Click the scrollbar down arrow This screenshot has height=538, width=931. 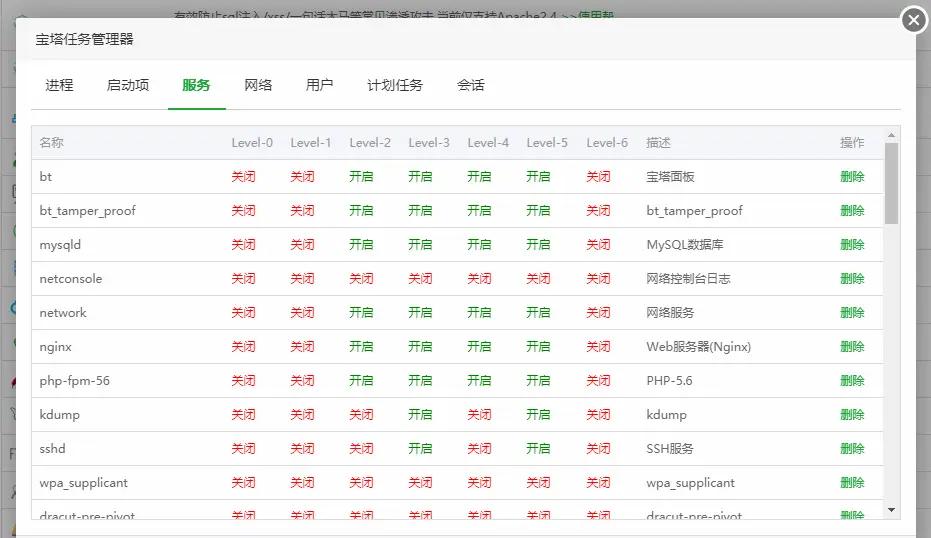(x=891, y=510)
